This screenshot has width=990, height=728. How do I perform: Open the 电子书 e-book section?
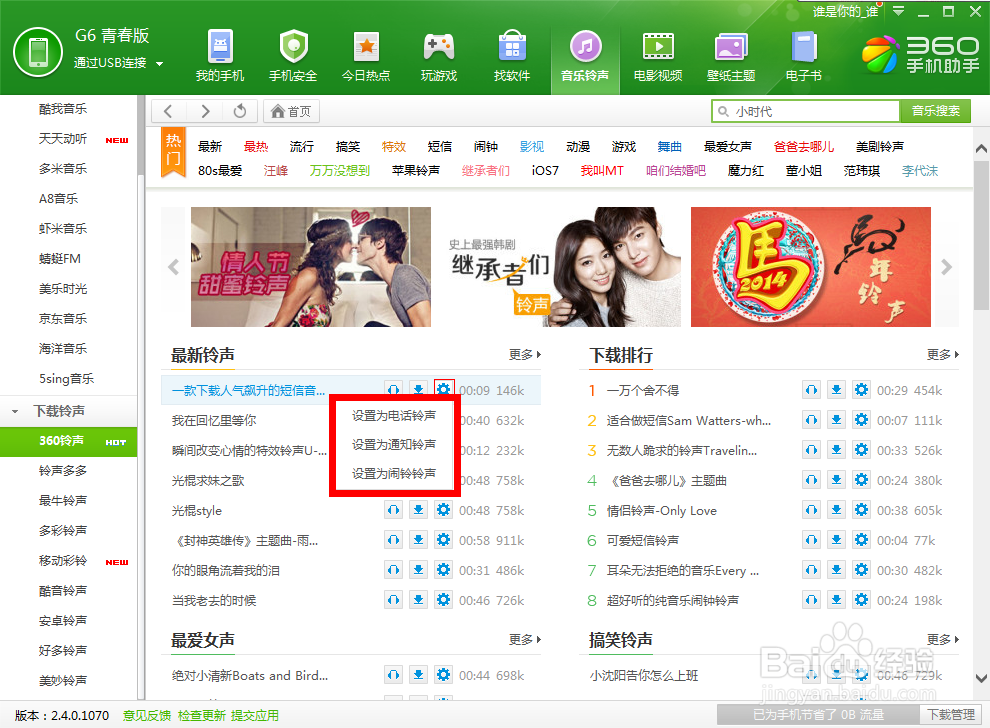[804, 56]
